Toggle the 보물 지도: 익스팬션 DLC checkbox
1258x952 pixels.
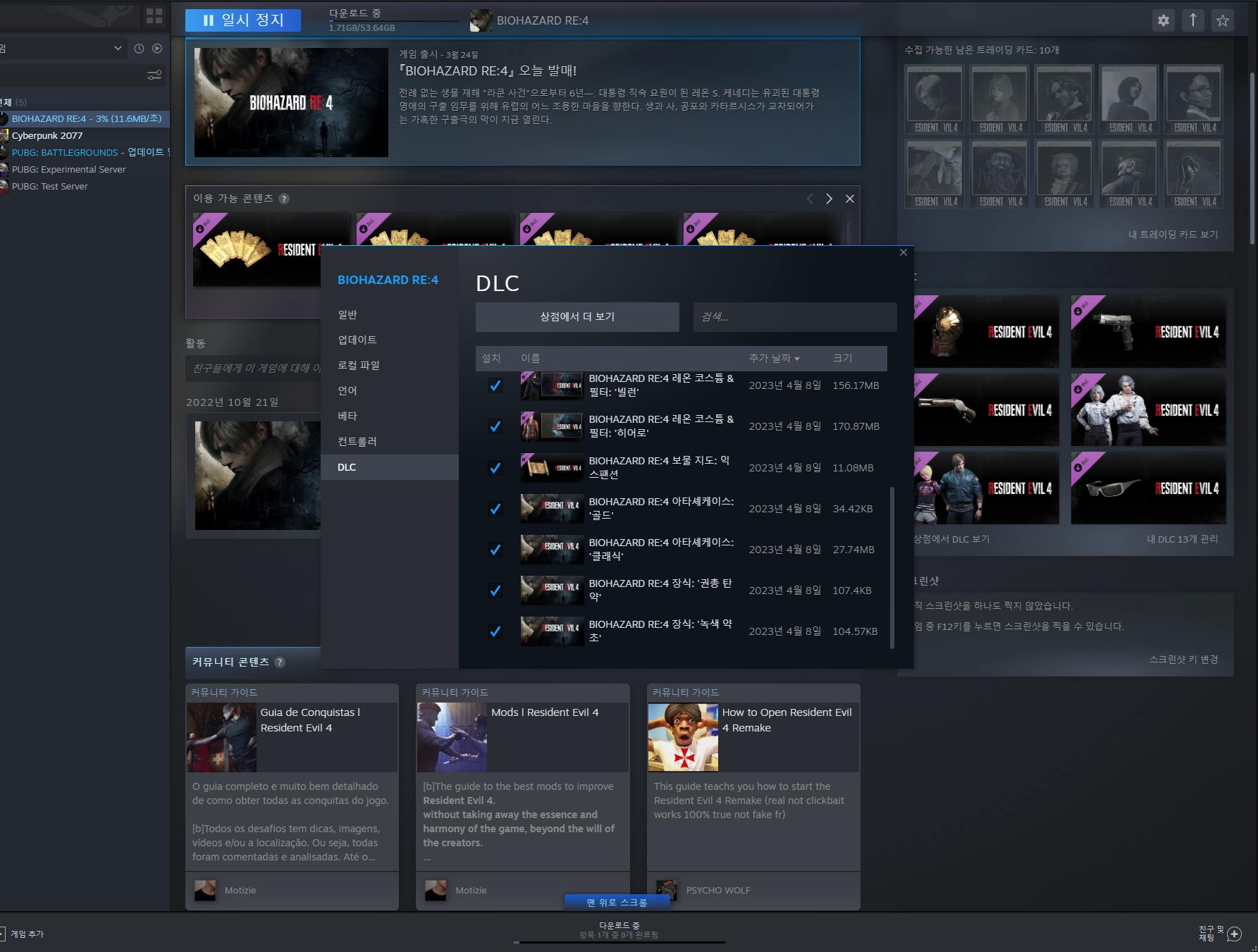(x=495, y=468)
